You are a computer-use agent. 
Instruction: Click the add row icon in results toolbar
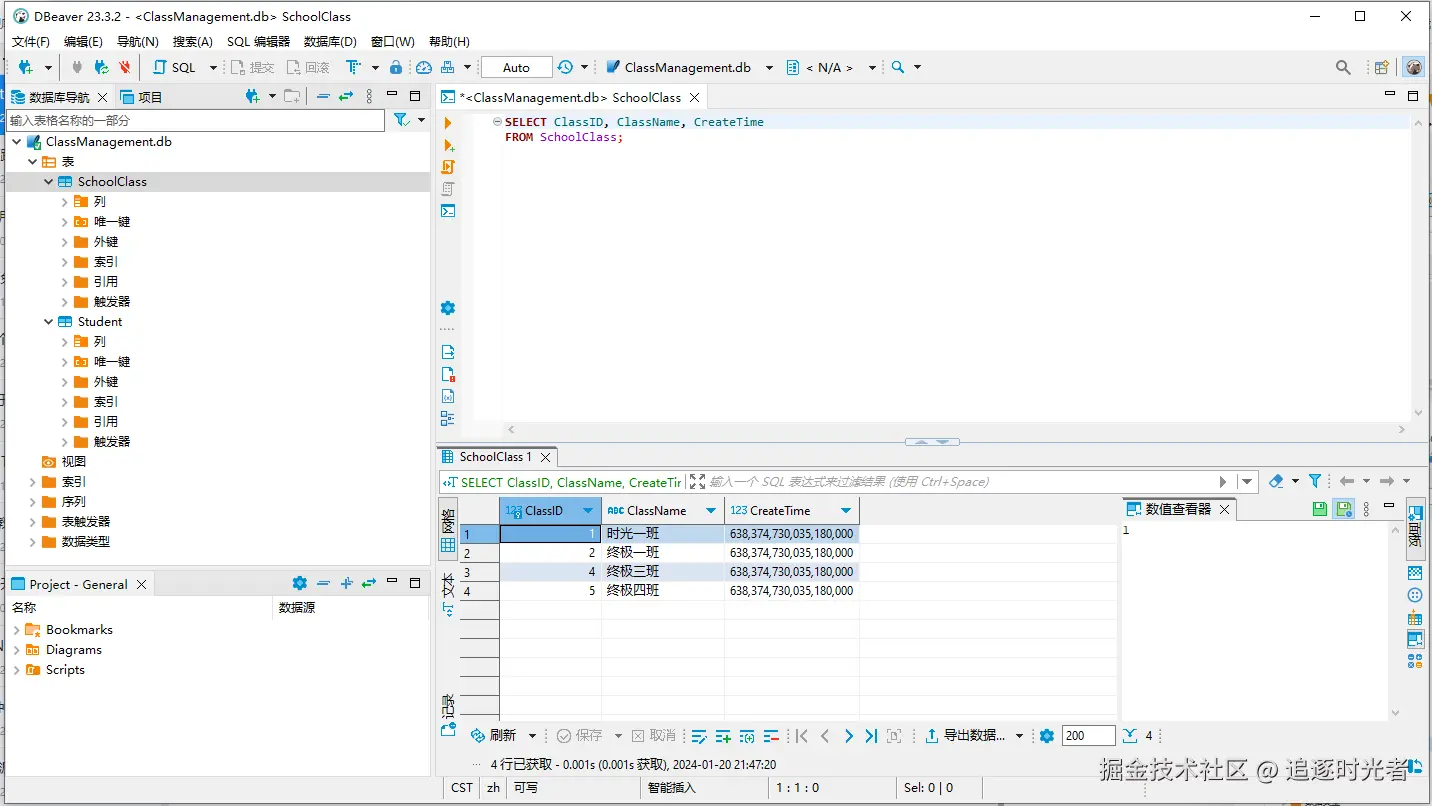pyautogui.click(x=723, y=736)
